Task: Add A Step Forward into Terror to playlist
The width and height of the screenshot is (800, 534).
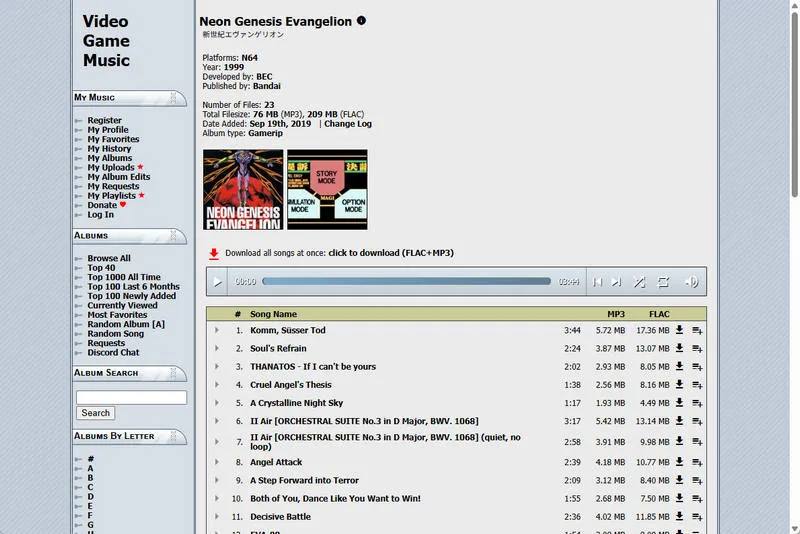Action: tap(697, 480)
